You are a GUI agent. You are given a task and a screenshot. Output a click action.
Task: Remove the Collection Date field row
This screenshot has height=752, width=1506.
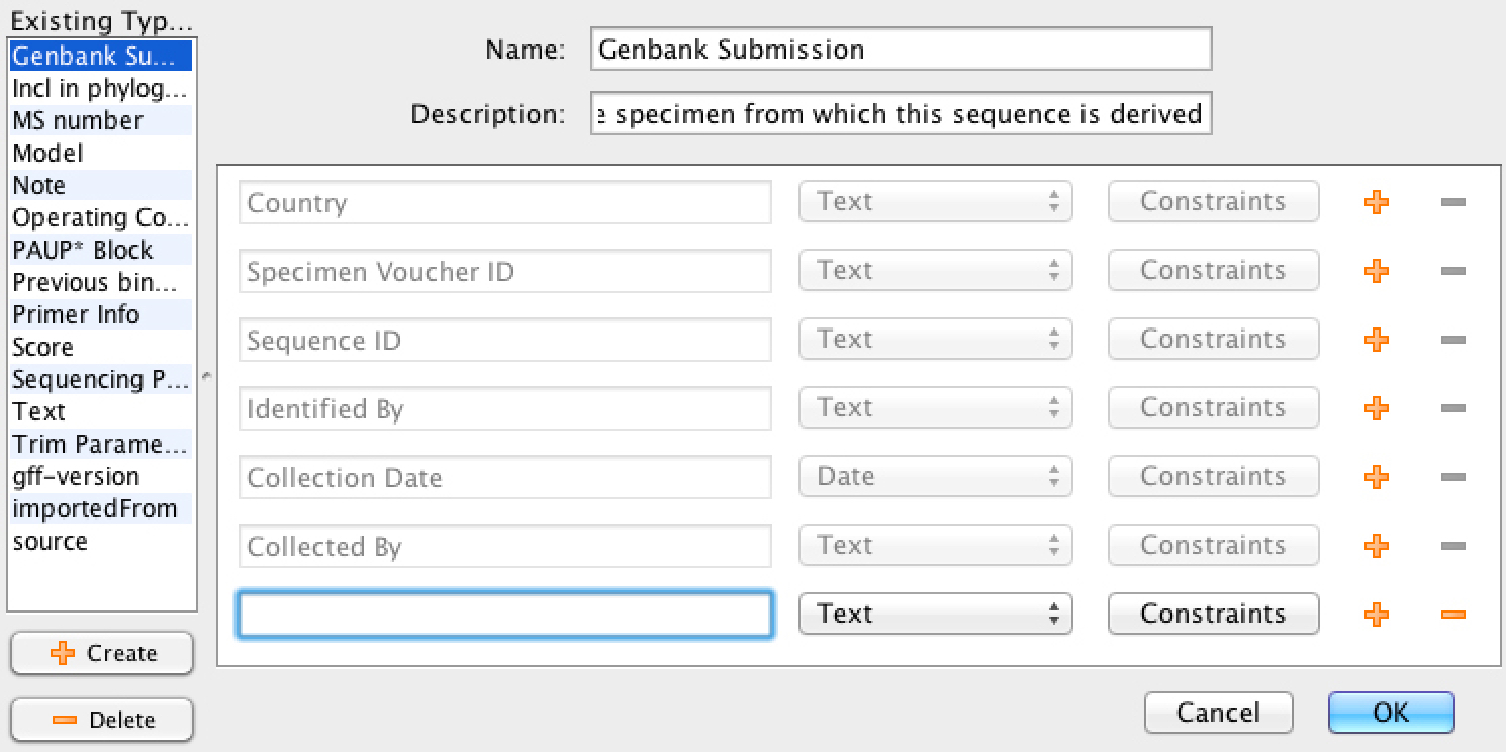click(x=1453, y=477)
